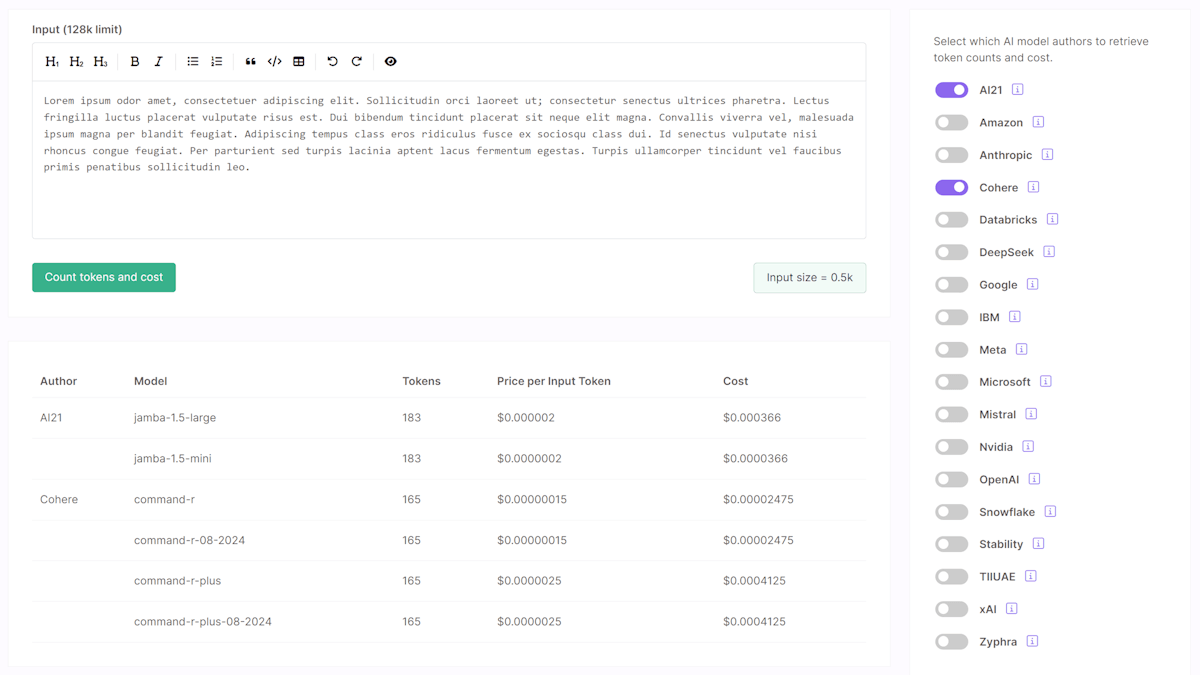Enable the Snowflake toggle

tap(951, 512)
